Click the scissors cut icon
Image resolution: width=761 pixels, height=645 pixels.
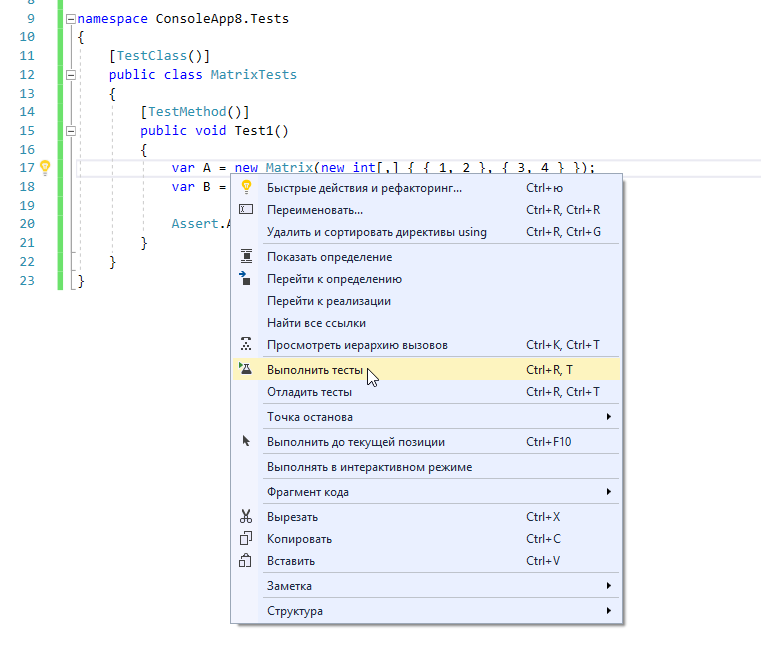point(246,516)
